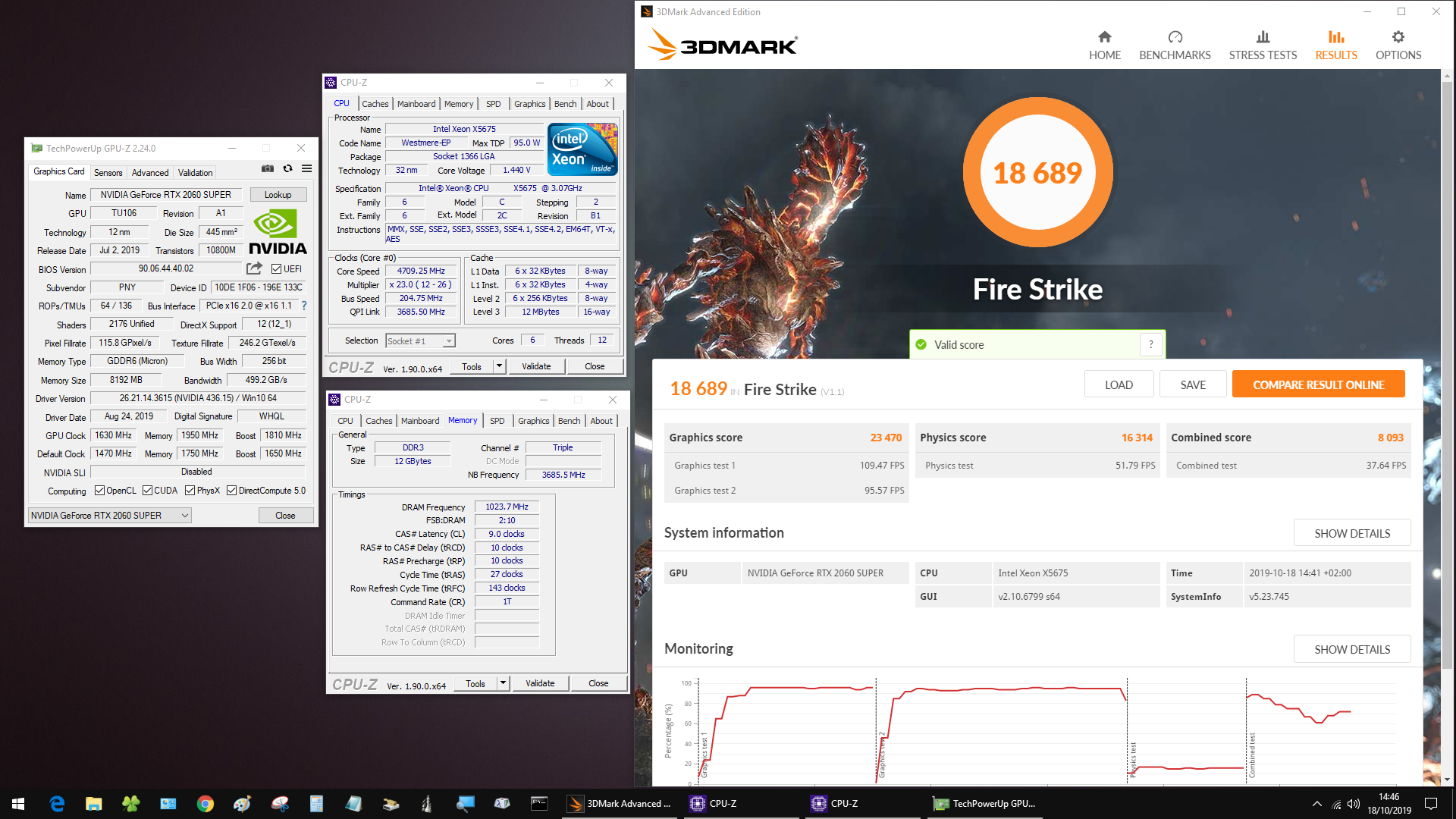Toggle the CUDA checkbox

(x=147, y=491)
